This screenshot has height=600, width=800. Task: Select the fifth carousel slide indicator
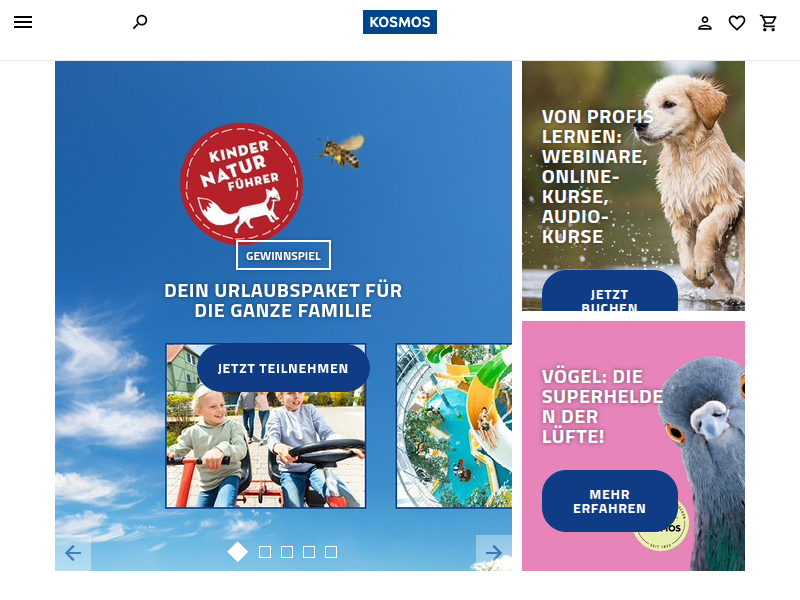click(x=331, y=552)
